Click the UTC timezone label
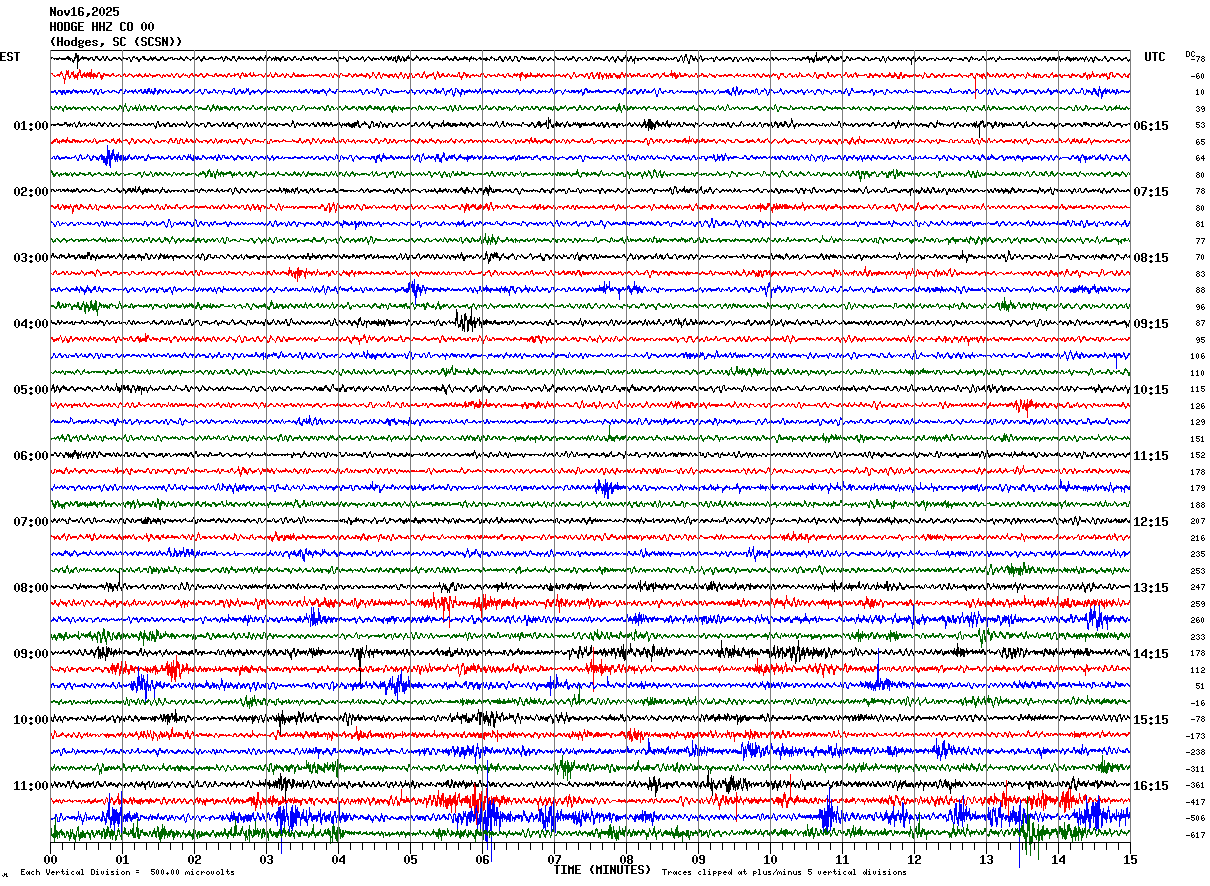 tap(1155, 57)
